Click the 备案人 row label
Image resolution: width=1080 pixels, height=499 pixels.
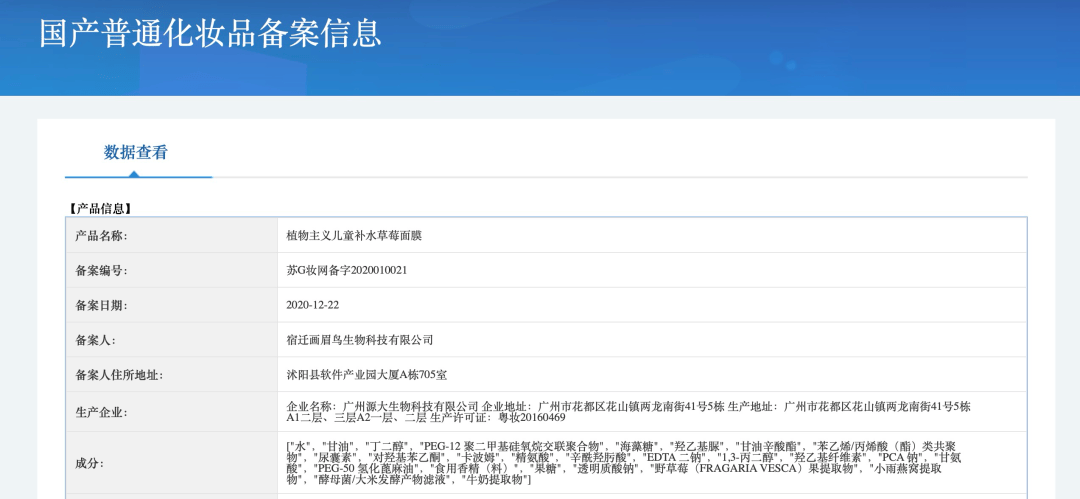click(x=95, y=341)
